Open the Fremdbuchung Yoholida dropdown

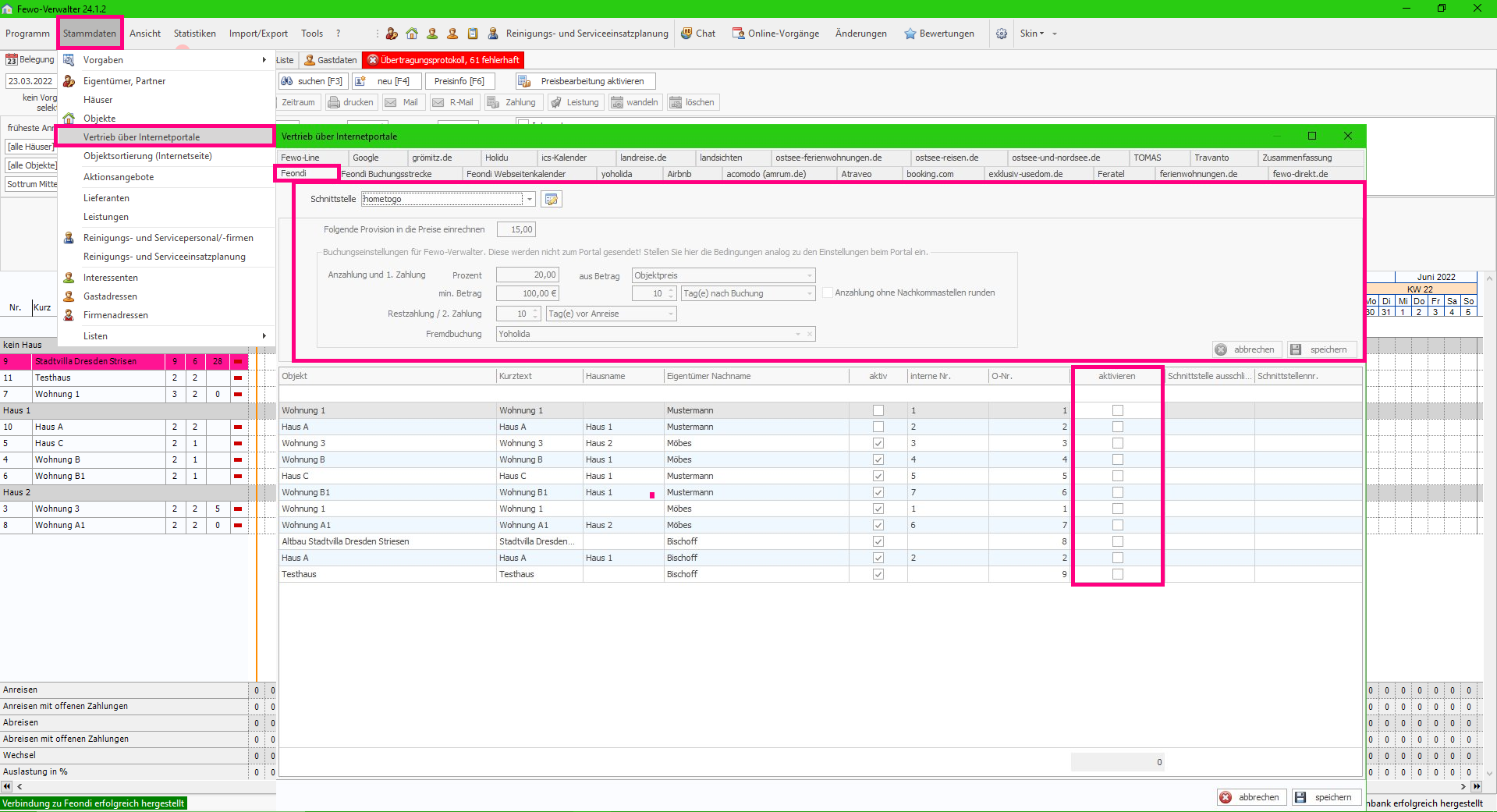click(798, 334)
